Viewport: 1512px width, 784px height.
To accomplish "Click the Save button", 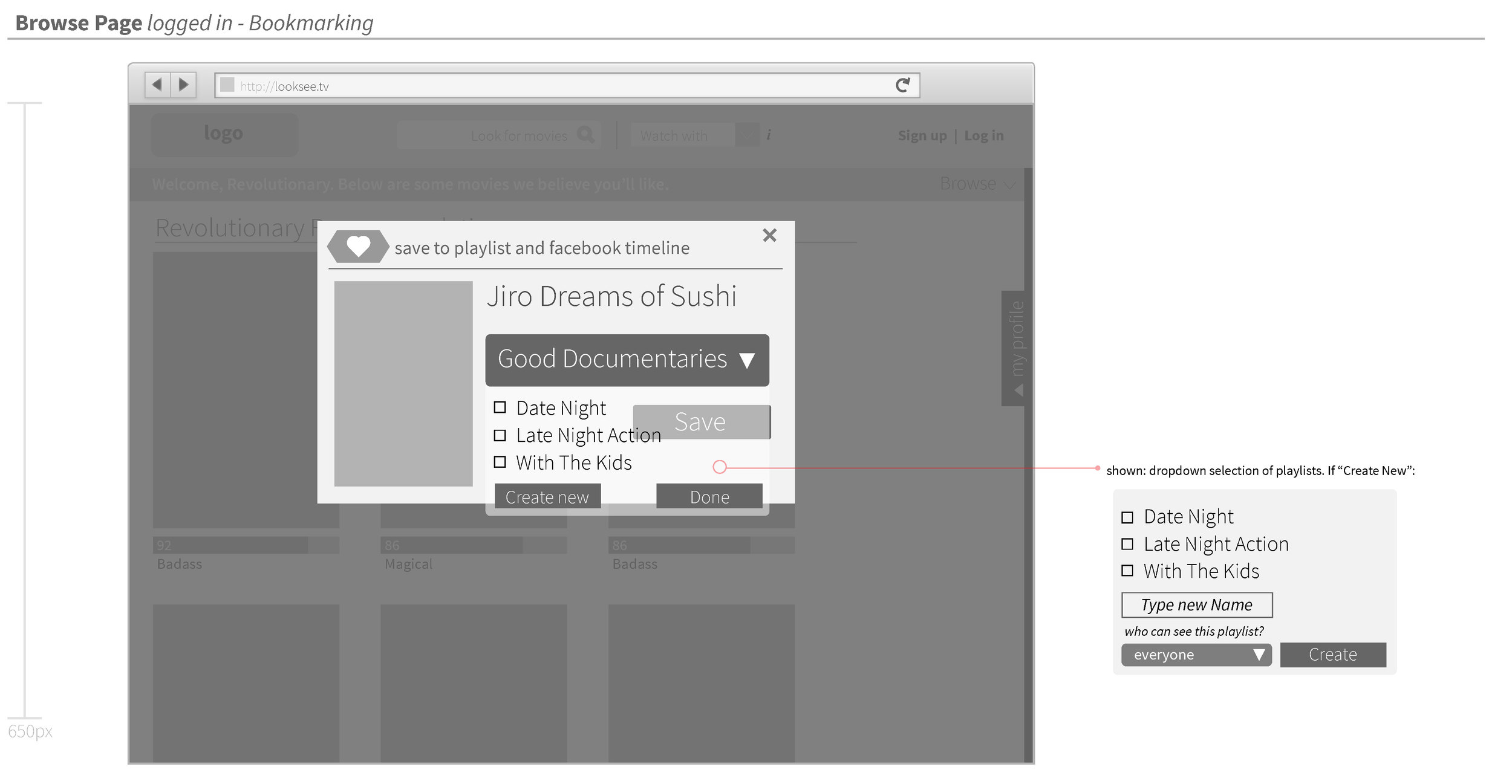I will [x=702, y=422].
